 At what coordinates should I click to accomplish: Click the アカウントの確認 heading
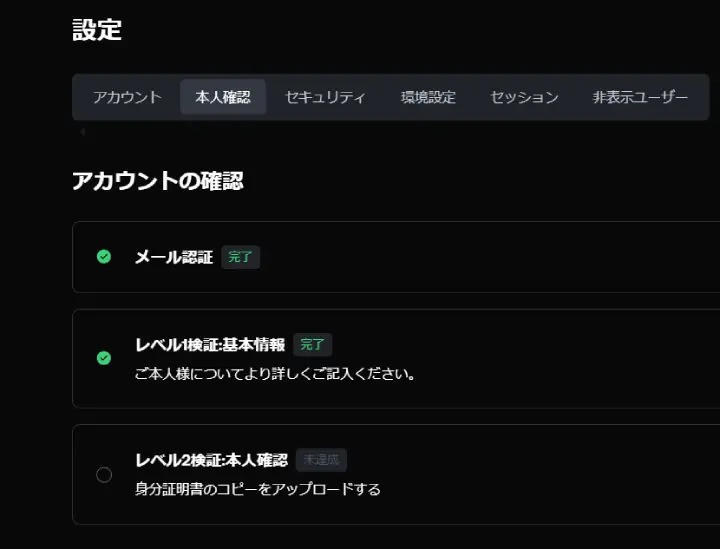click(x=158, y=181)
